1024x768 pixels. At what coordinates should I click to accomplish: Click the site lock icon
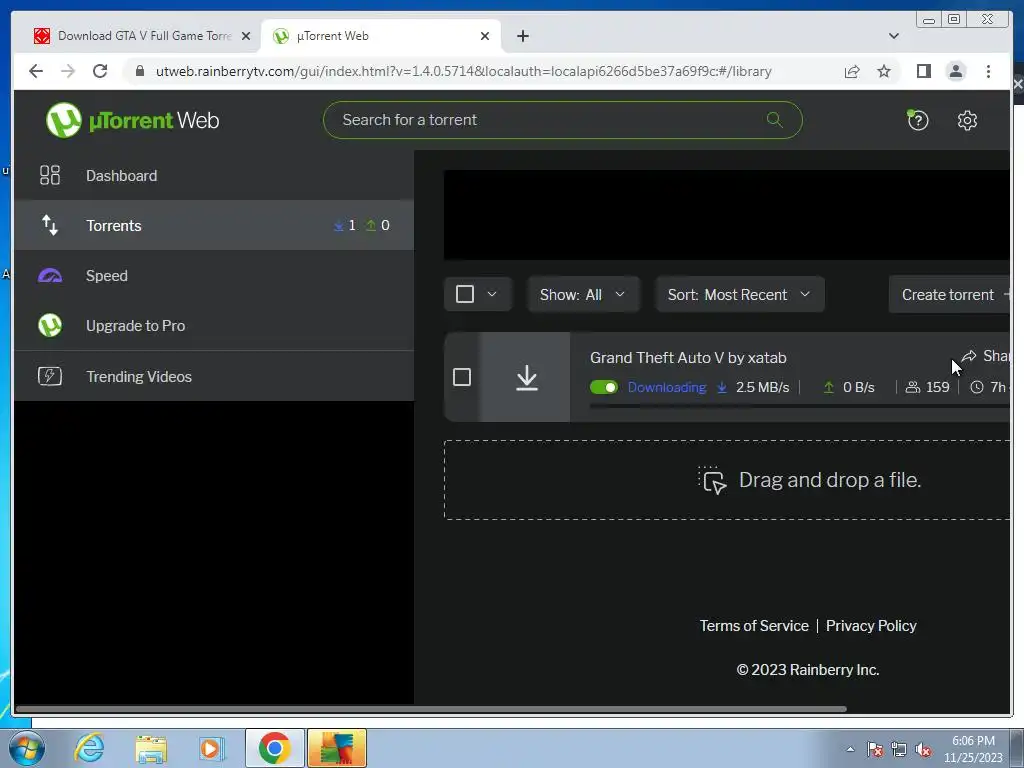[140, 71]
